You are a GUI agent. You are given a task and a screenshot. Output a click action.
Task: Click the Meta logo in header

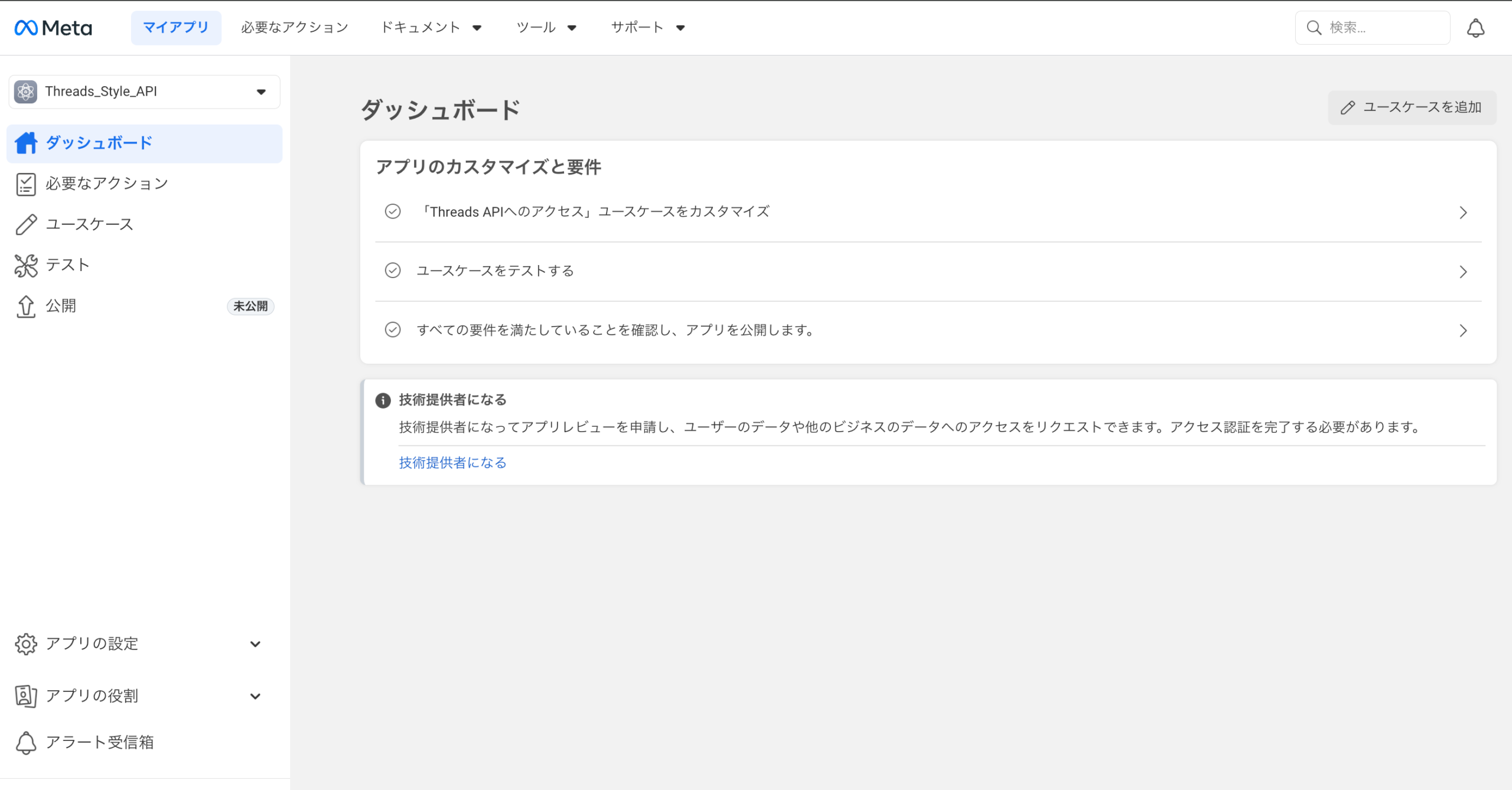(53, 28)
